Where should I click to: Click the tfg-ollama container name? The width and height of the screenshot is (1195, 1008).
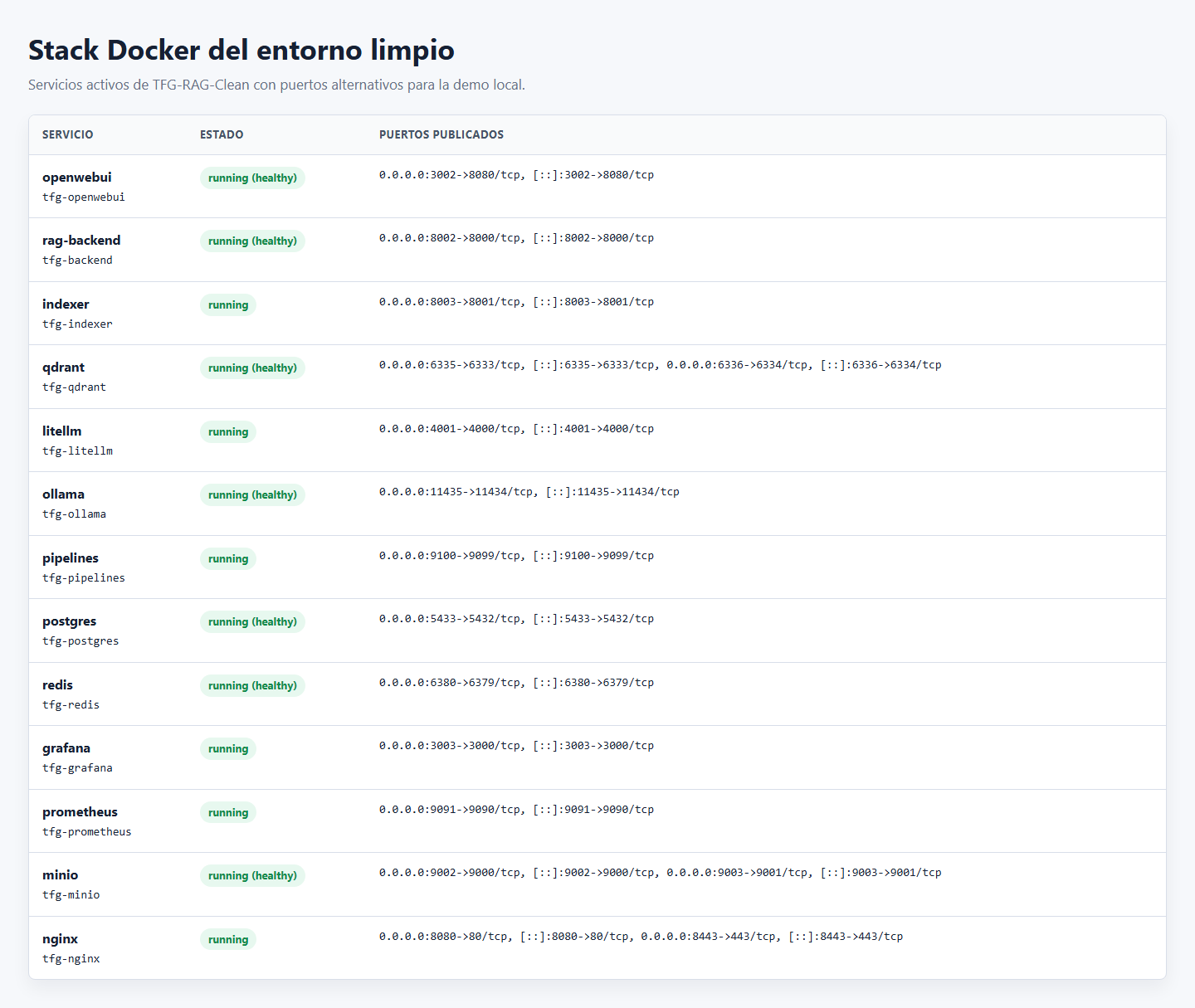pos(74,514)
